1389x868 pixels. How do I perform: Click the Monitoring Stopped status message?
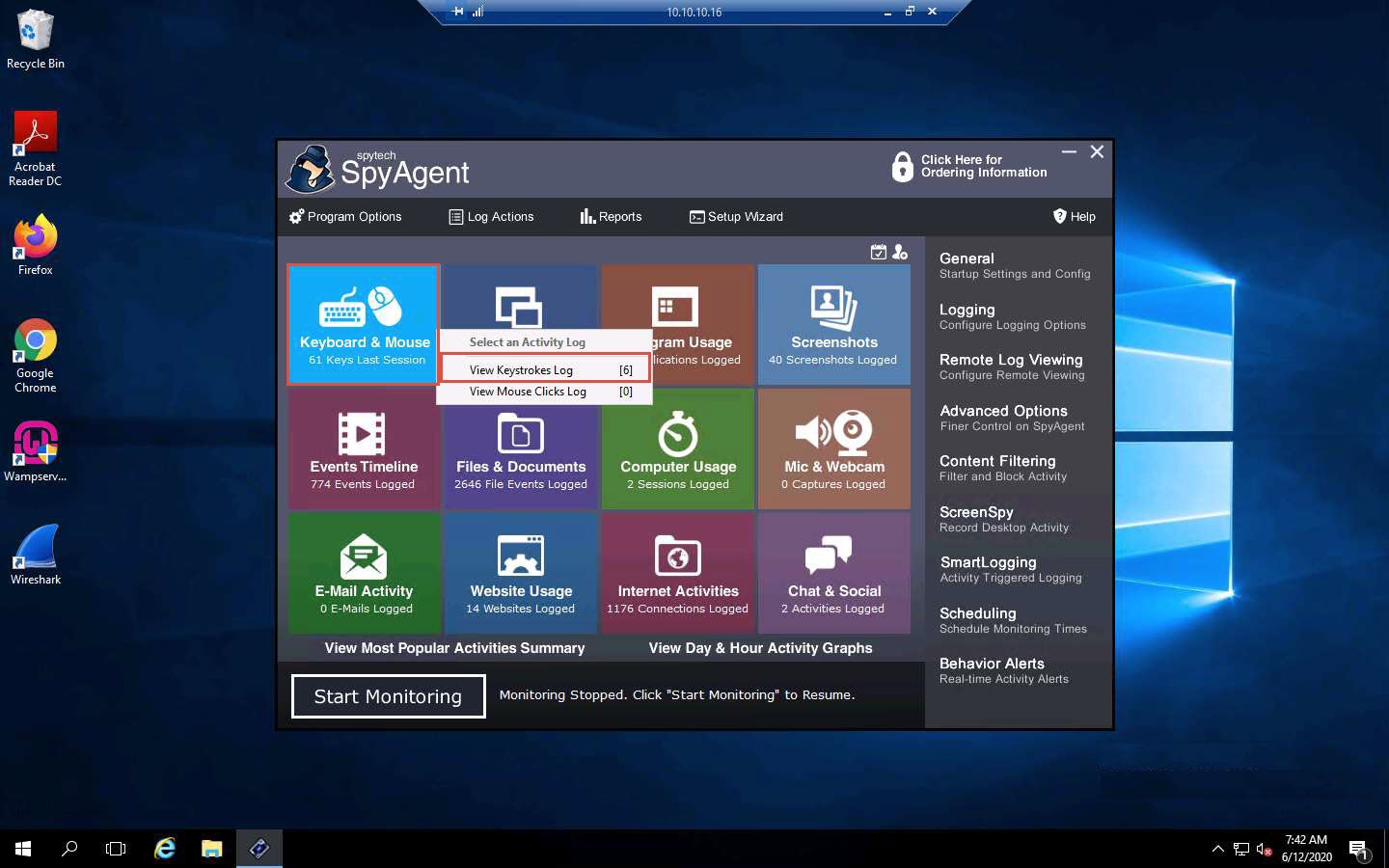pyautogui.click(x=677, y=695)
